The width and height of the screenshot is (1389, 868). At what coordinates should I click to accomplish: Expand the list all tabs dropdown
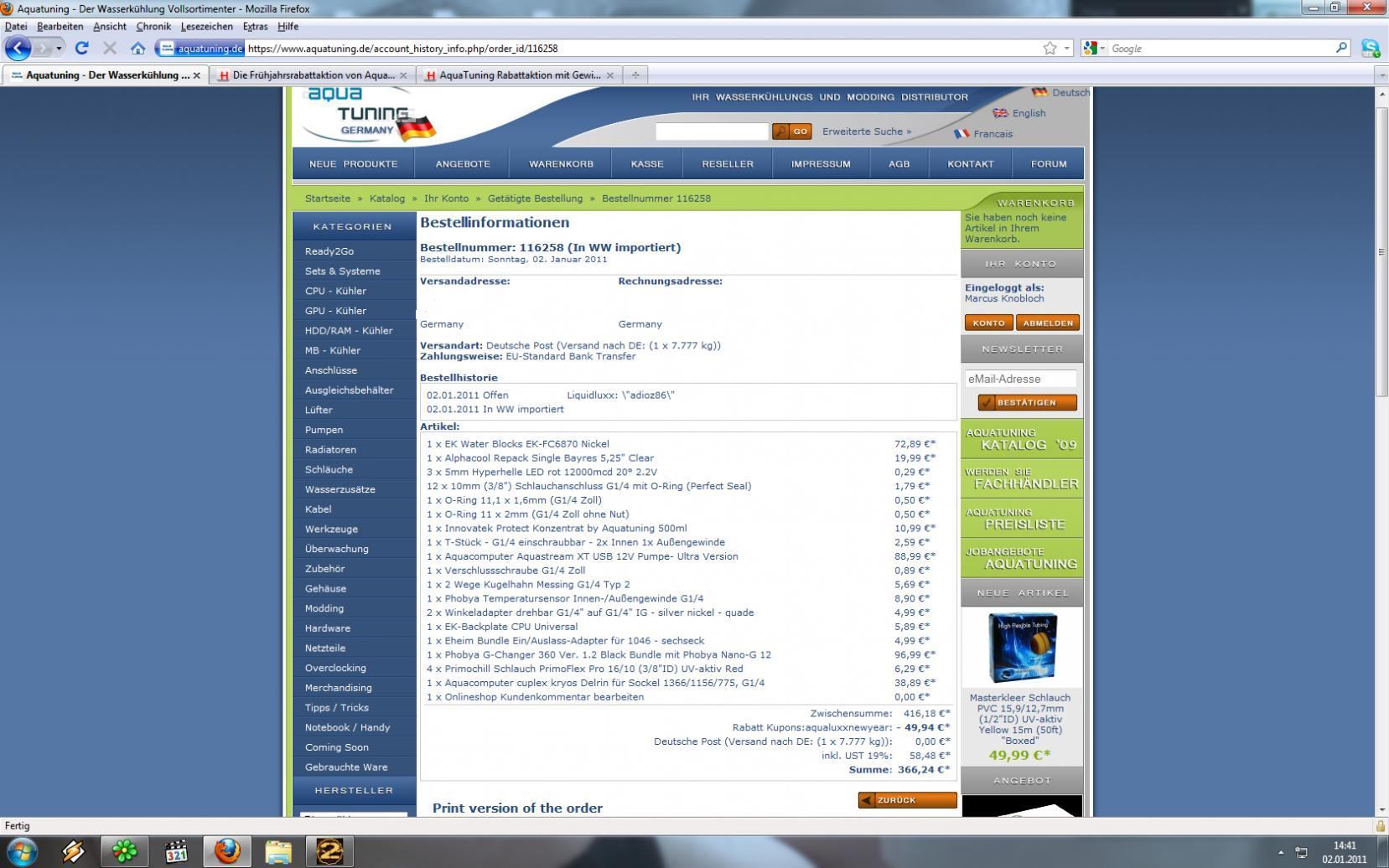(x=1381, y=75)
